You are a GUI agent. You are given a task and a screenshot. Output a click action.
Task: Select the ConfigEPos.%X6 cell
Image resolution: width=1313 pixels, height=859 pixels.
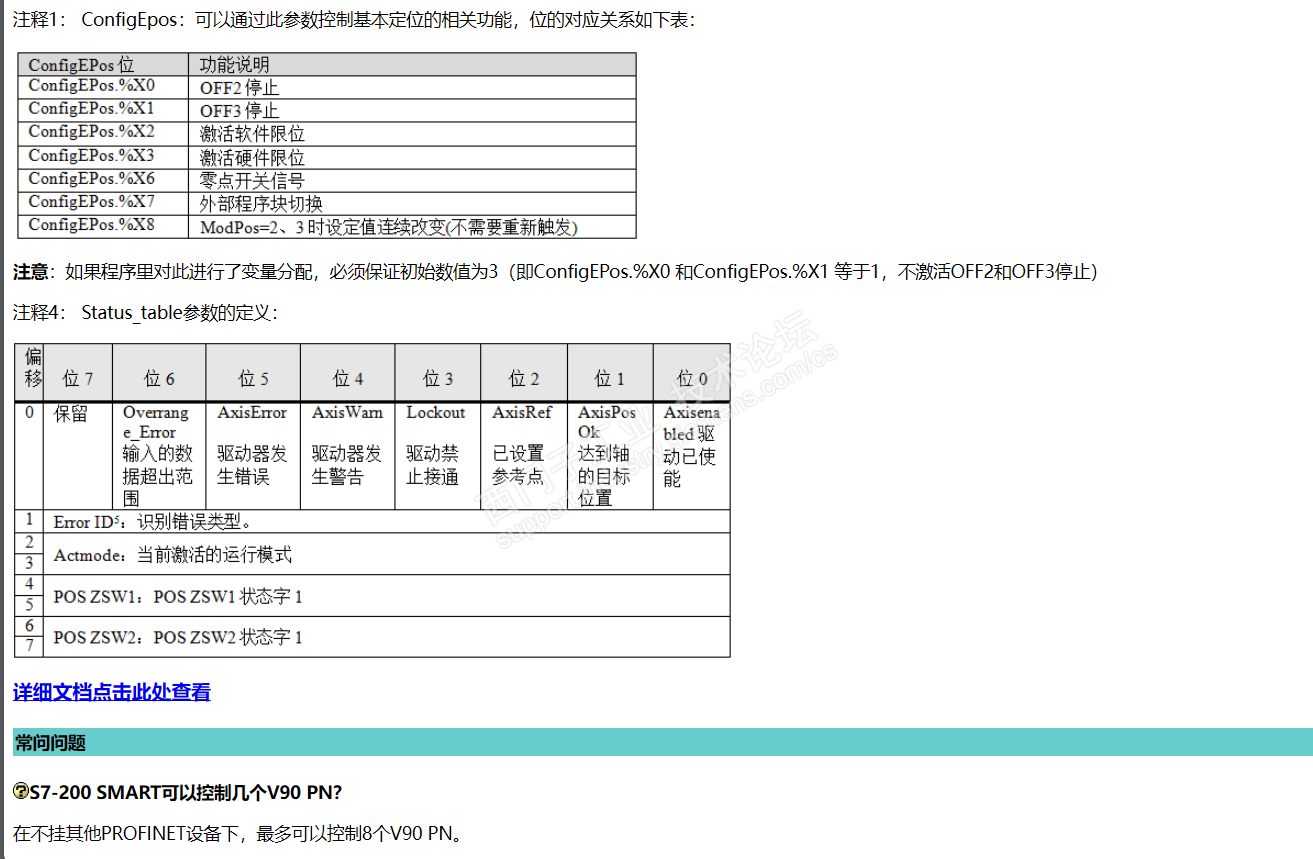coord(104,180)
